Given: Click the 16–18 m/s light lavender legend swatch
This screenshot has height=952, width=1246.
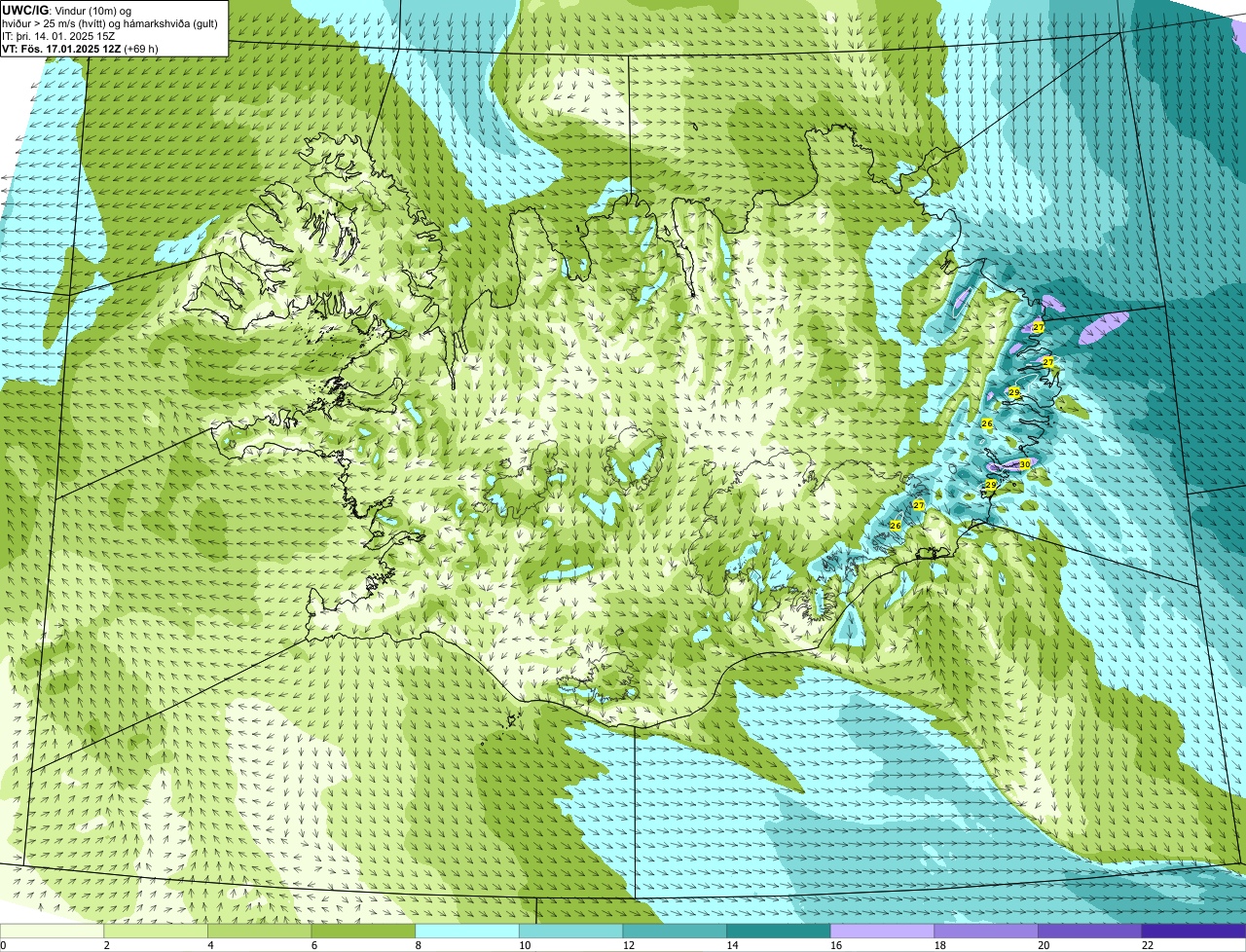Looking at the screenshot, I should 882,931.
